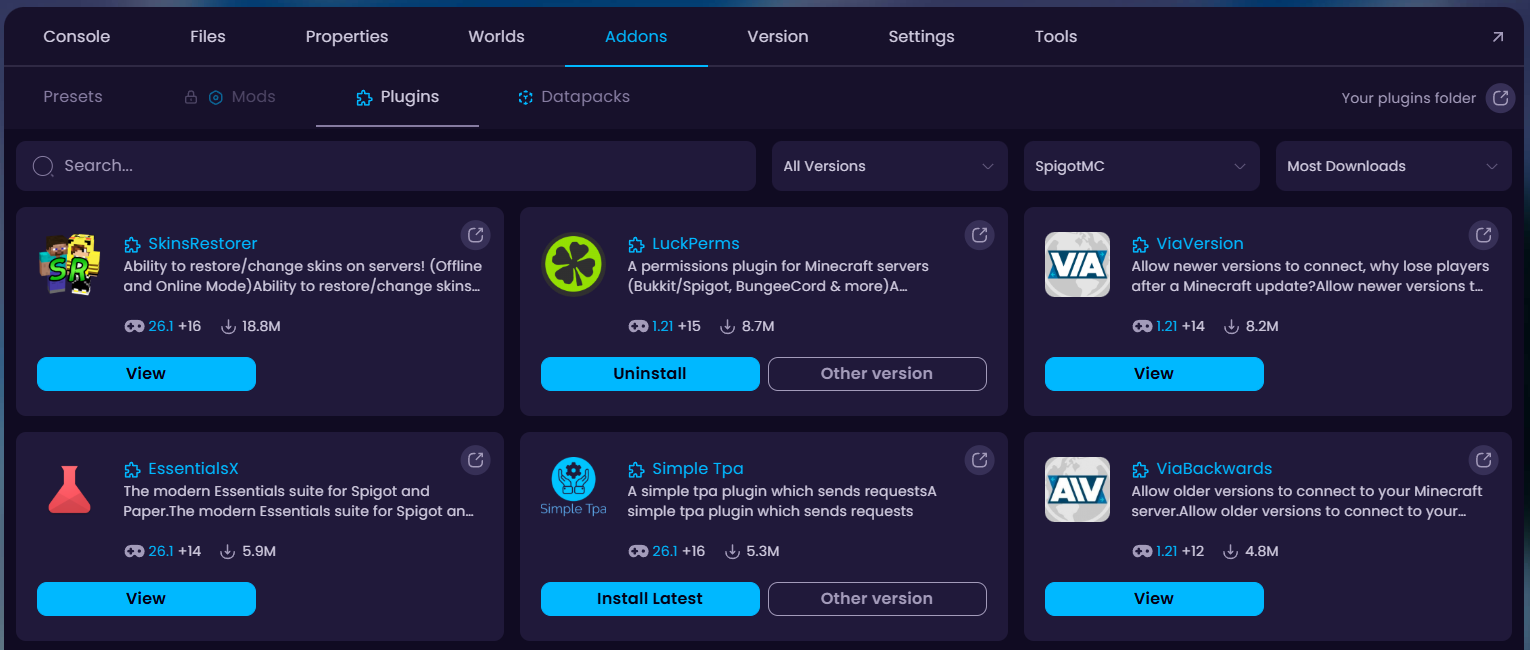
Task: Click puzzle icon next to Simple Tpa title
Action: pyautogui.click(x=636, y=469)
